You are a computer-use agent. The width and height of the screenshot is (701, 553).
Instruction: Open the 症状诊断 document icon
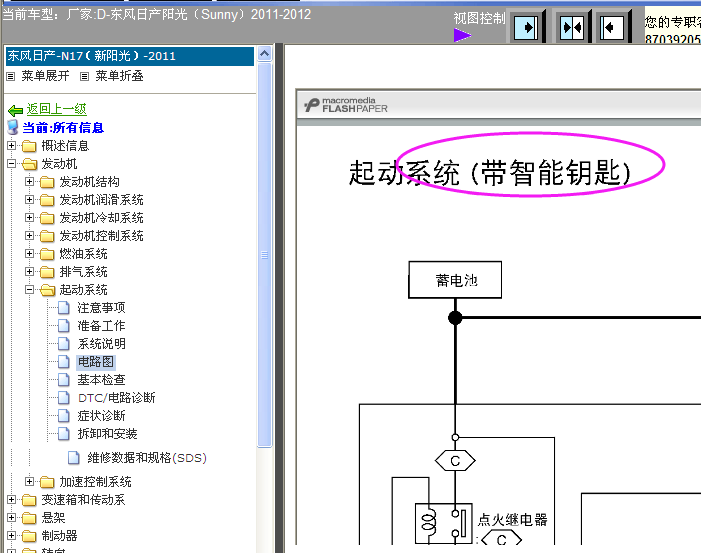pyautogui.click(x=64, y=415)
